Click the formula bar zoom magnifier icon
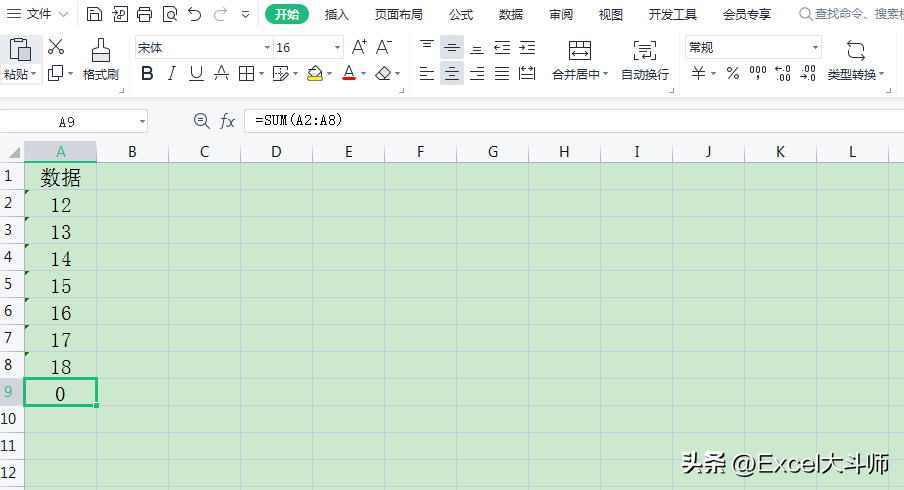Image resolution: width=904 pixels, height=490 pixels. pyautogui.click(x=201, y=121)
